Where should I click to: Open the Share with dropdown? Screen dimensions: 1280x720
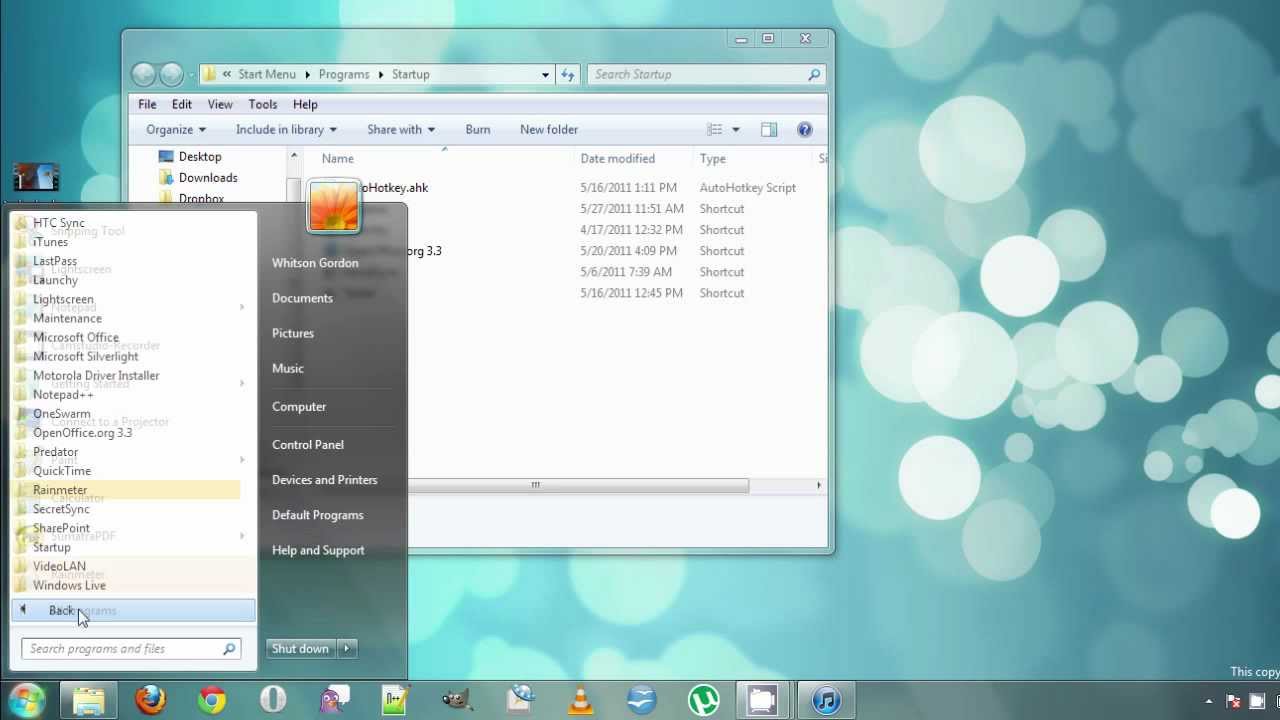[x=401, y=129]
